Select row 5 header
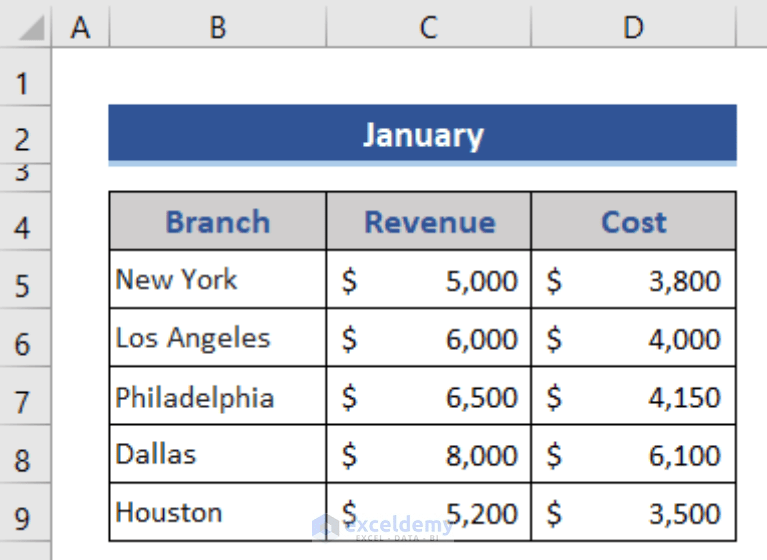 tap(25, 279)
